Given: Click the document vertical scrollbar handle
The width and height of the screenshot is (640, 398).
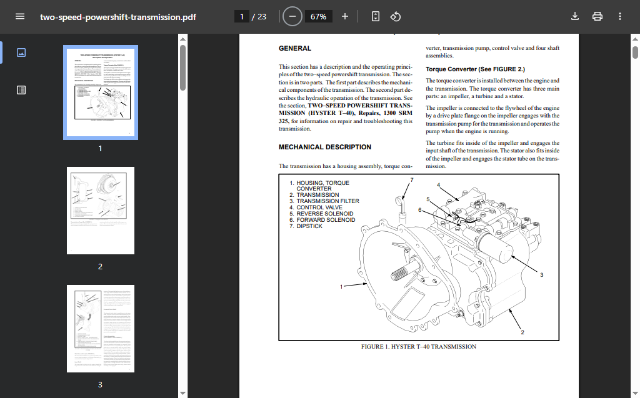Looking at the screenshot, I should point(635,53).
